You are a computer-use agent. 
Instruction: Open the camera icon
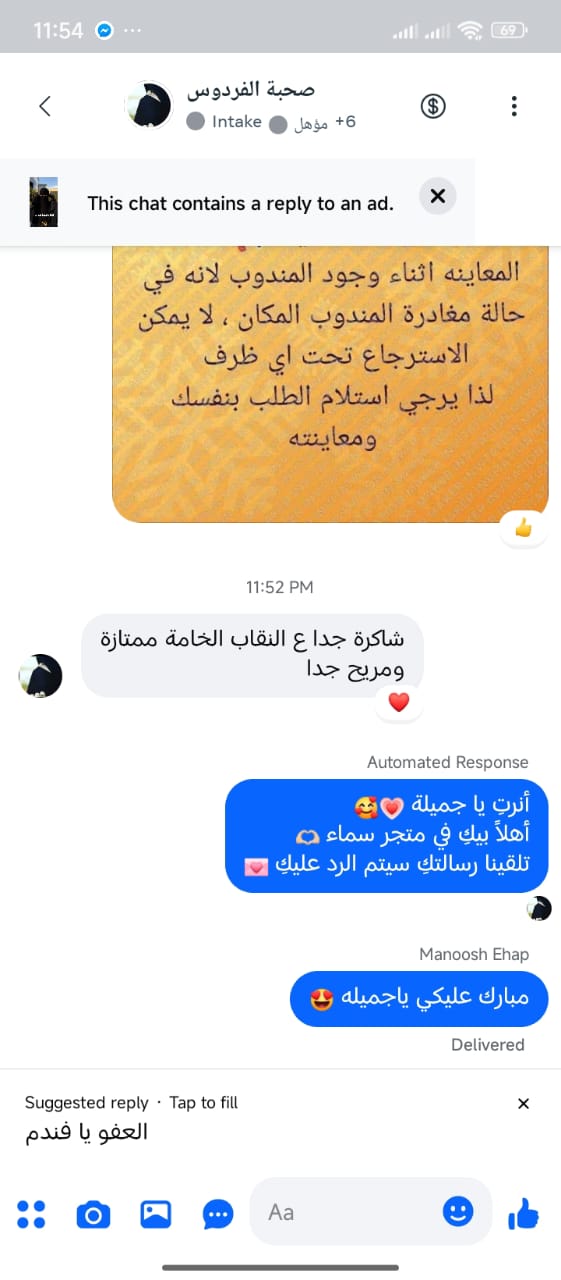[94, 1215]
